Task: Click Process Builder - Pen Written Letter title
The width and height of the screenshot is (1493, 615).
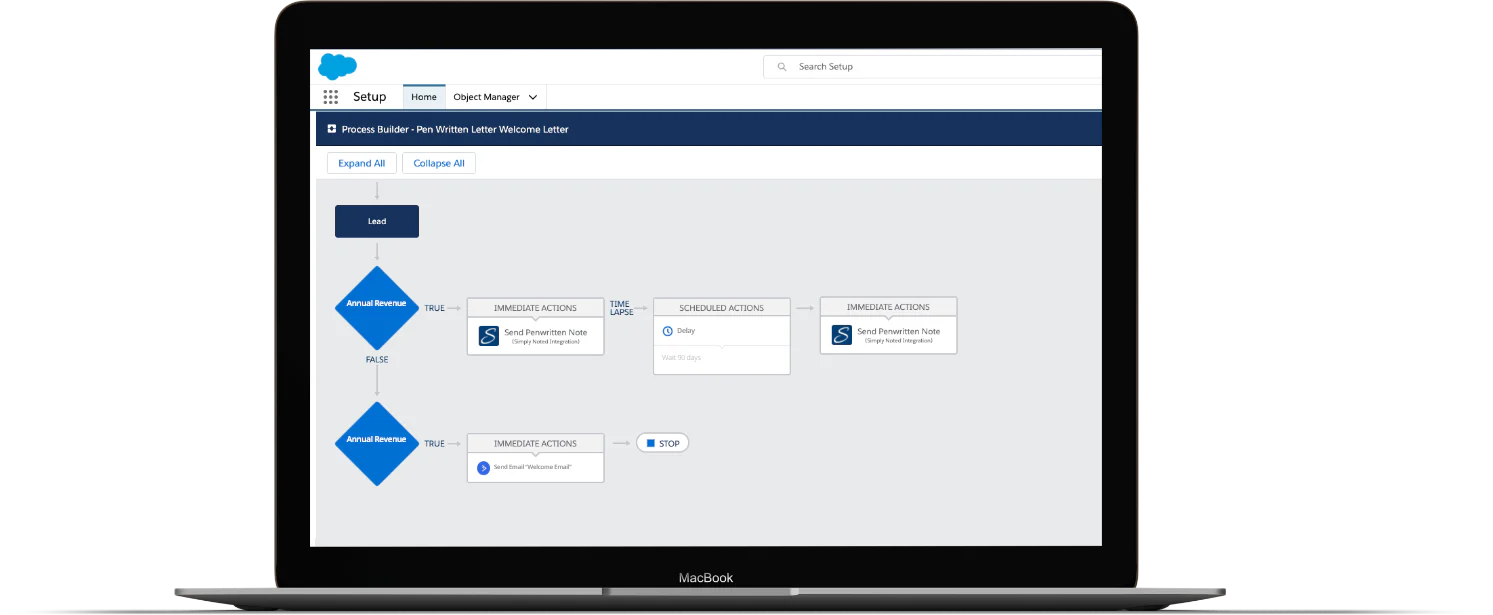Action: pos(455,129)
